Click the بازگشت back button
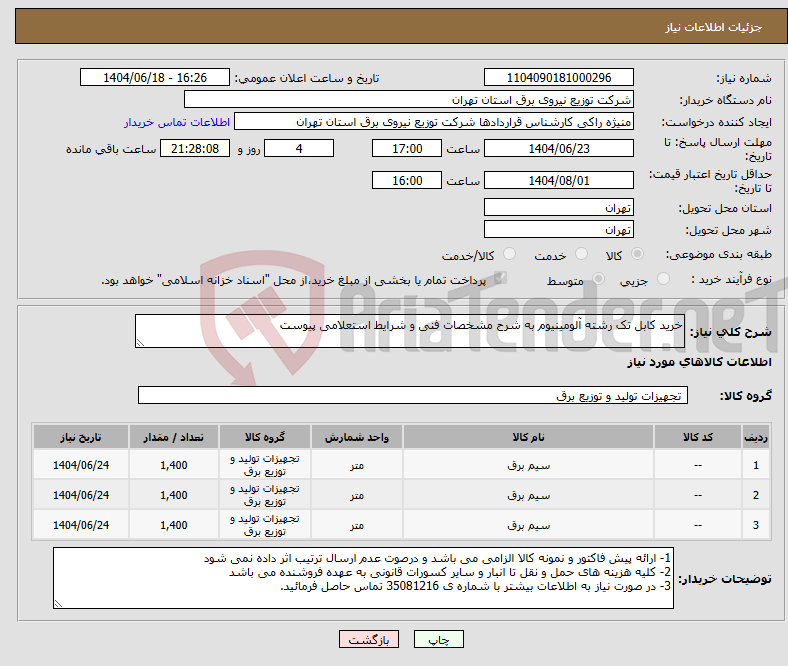 pyautogui.click(x=369, y=639)
